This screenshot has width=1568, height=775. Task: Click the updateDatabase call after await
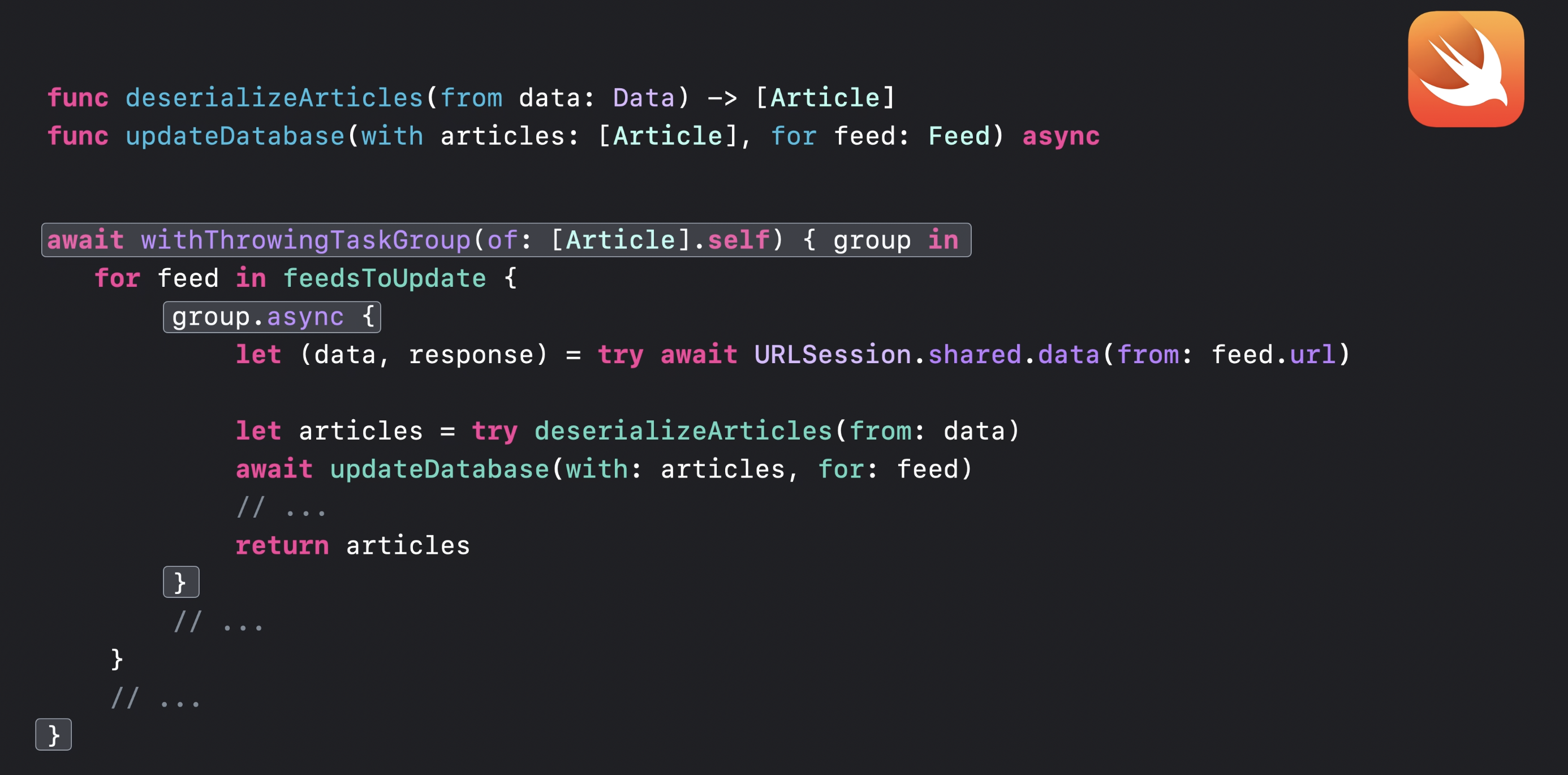440,469
